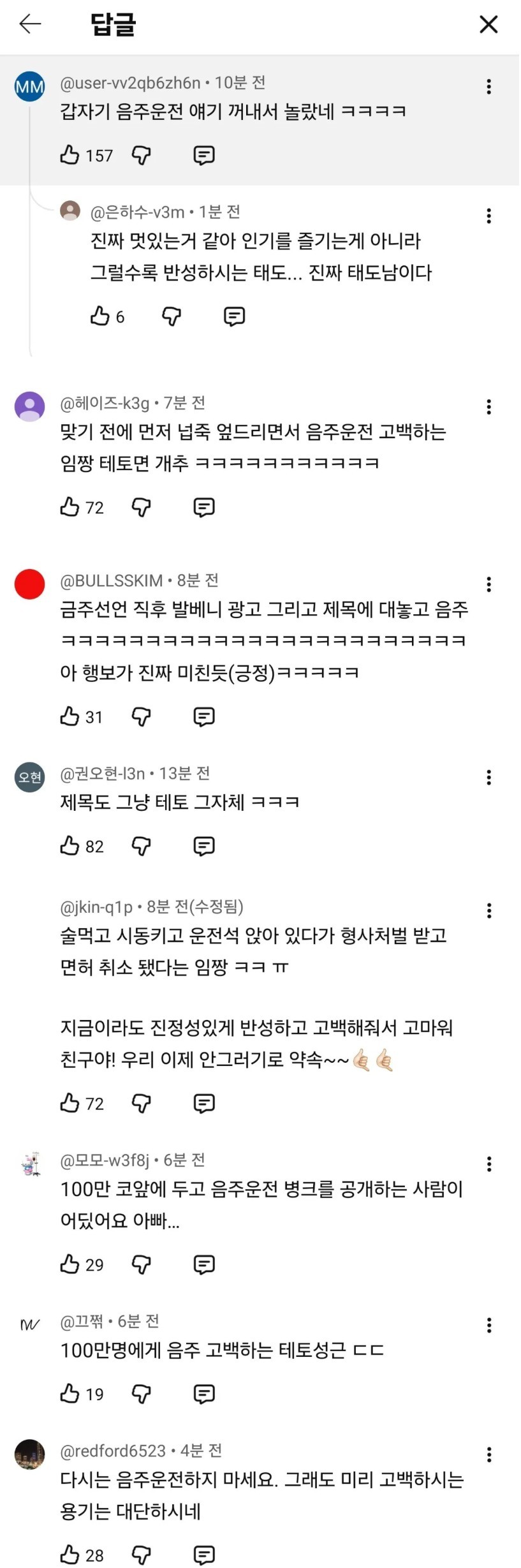Open three-dot menu for @헤이즈-k3g comment
521x1568 pixels.
point(489,406)
